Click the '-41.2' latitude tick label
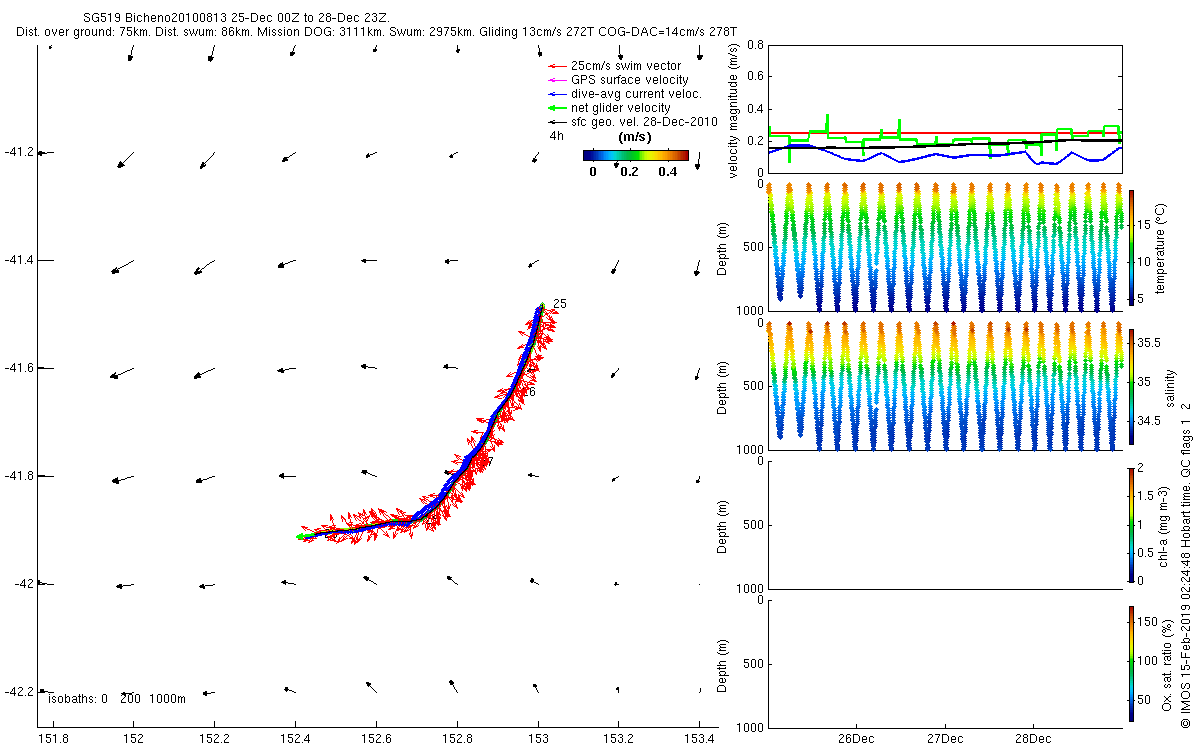Image resolution: width=1200 pixels, height=750 pixels. coord(19,152)
